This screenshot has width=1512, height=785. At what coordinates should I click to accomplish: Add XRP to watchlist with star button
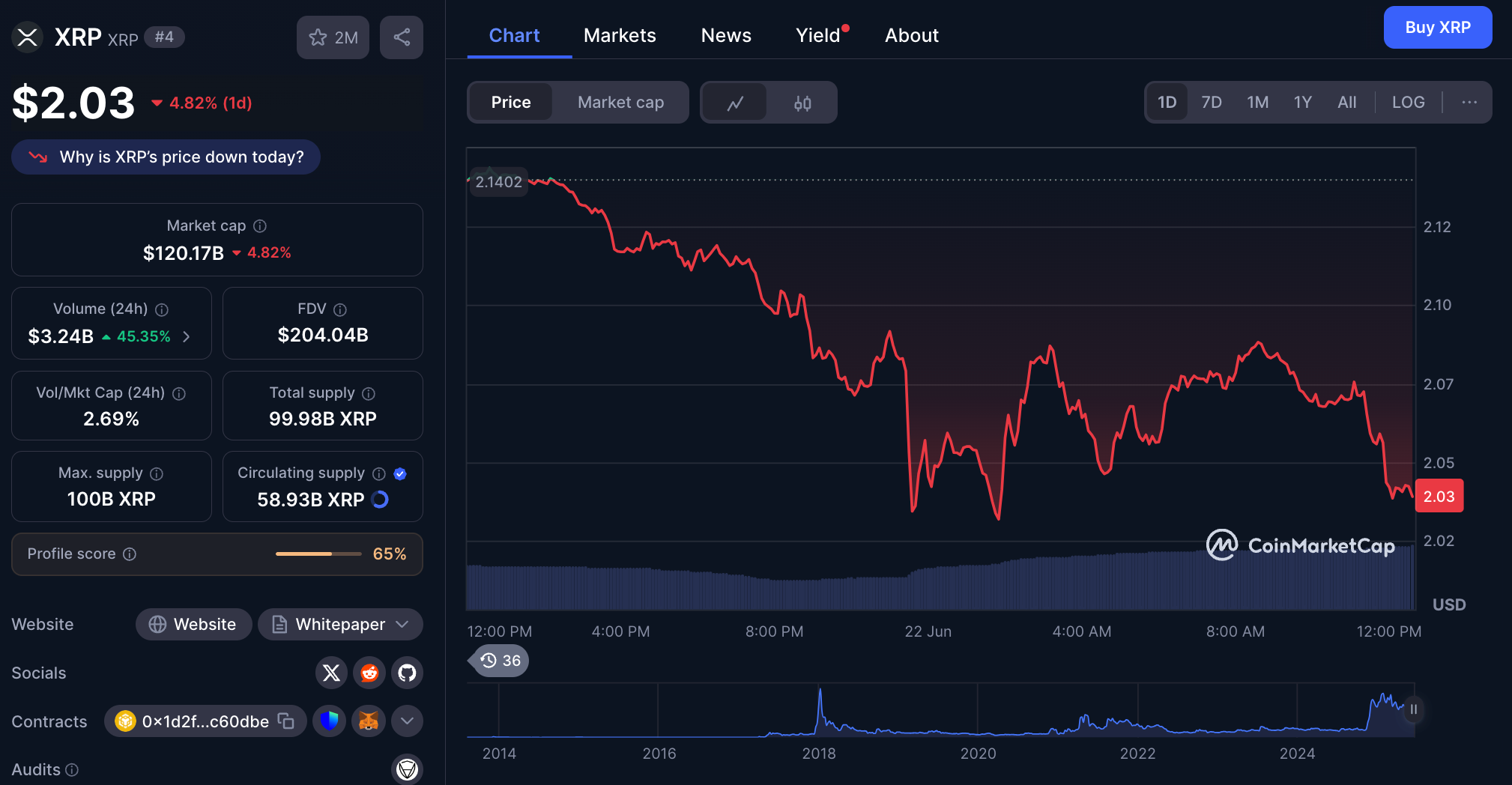click(333, 37)
